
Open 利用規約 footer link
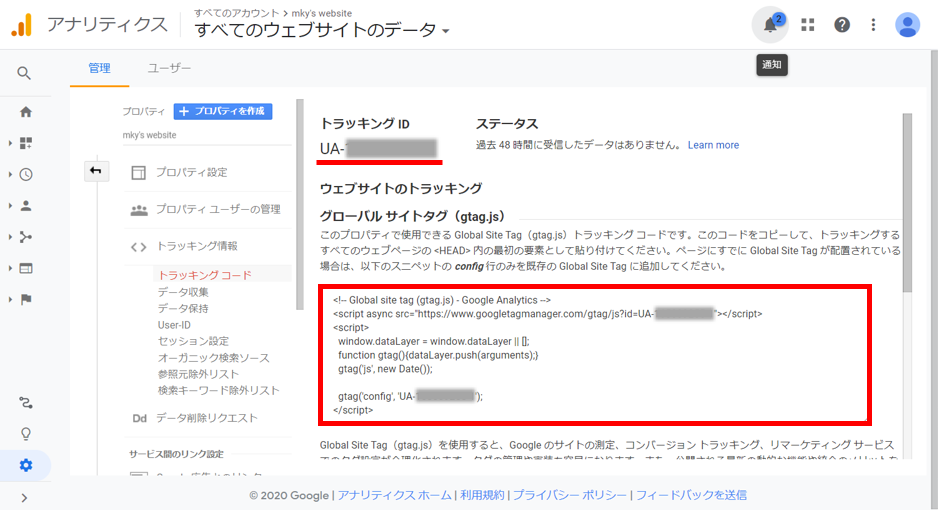(482, 495)
